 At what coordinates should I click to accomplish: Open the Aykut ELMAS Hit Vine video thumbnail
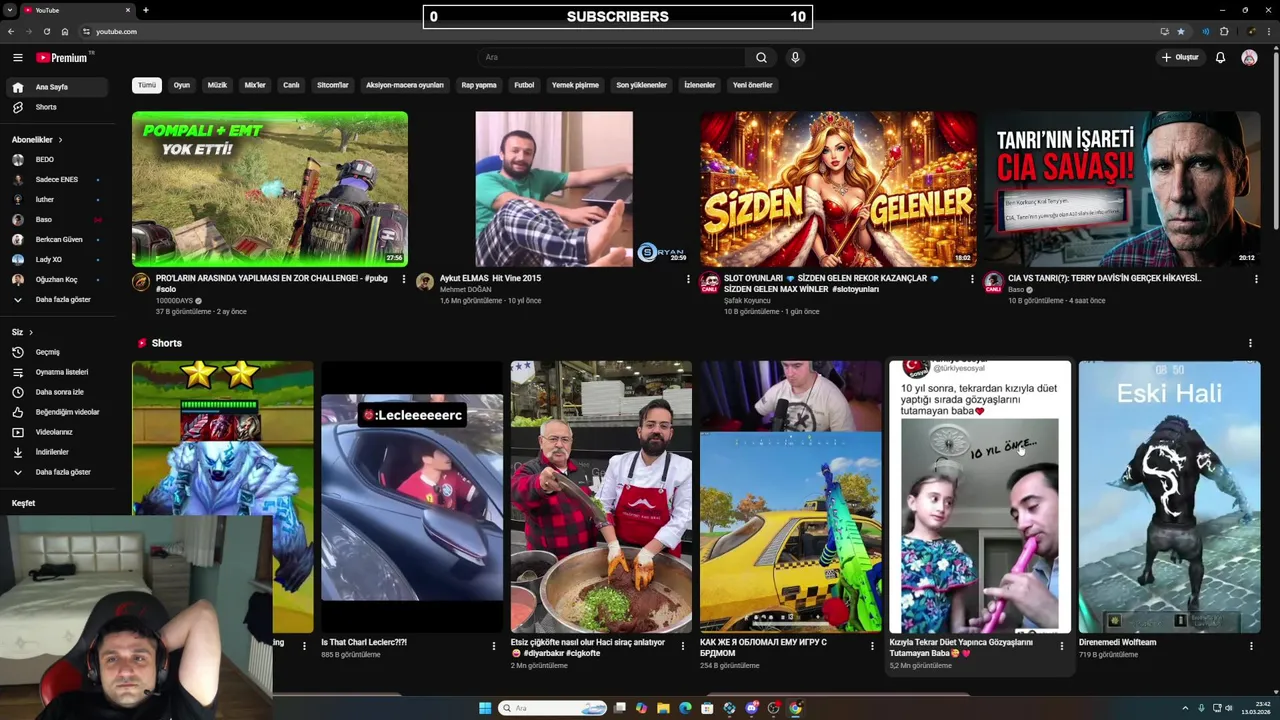tap(554, 189)
